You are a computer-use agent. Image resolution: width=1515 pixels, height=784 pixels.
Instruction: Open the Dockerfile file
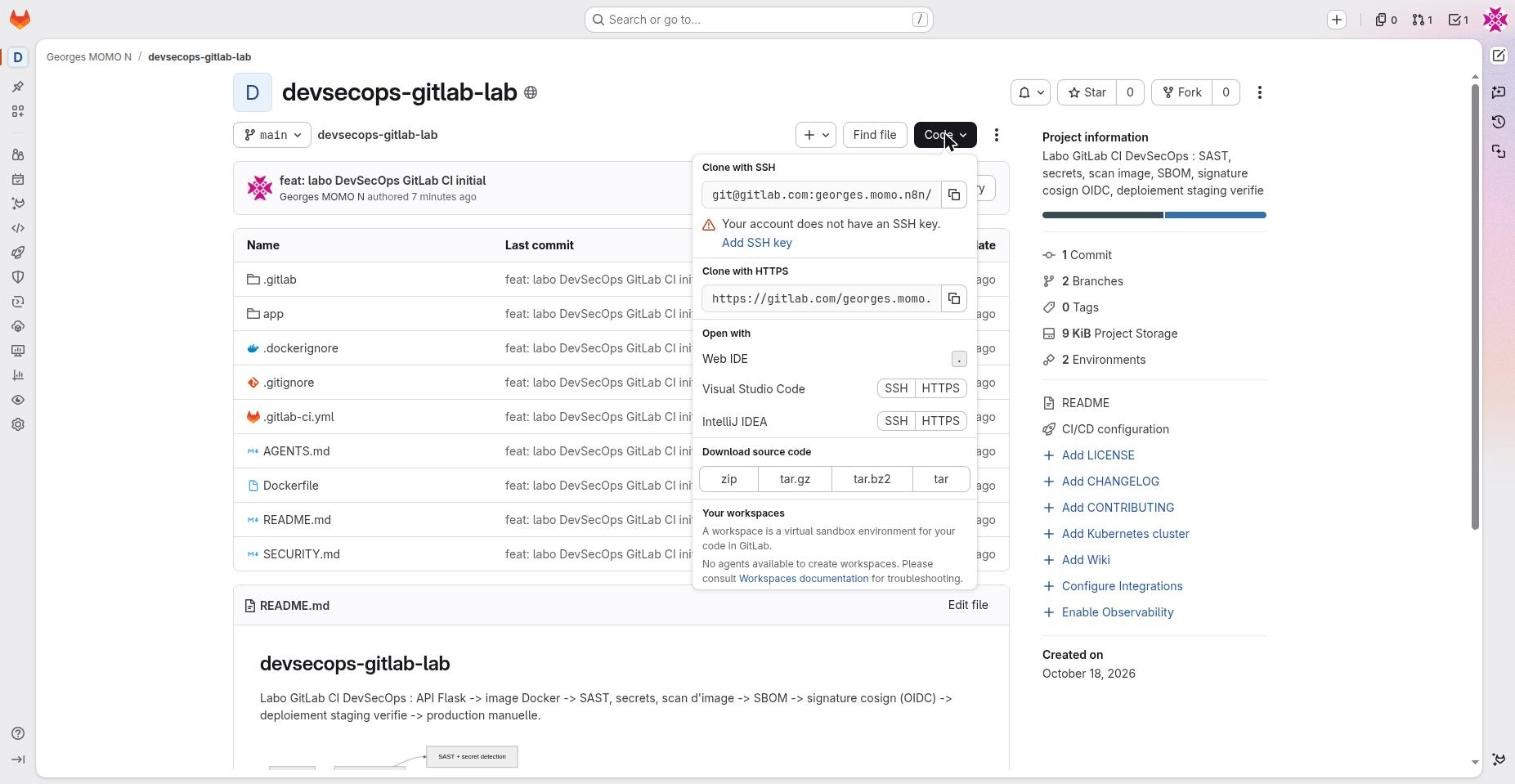point(290,486)
